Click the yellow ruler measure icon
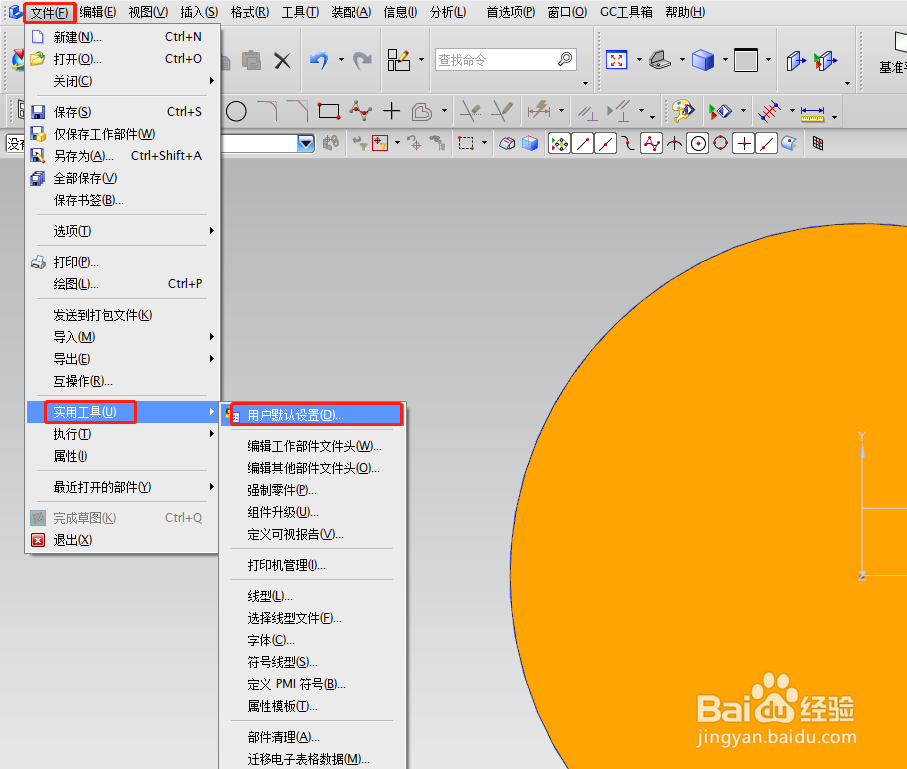 (812, 113)
